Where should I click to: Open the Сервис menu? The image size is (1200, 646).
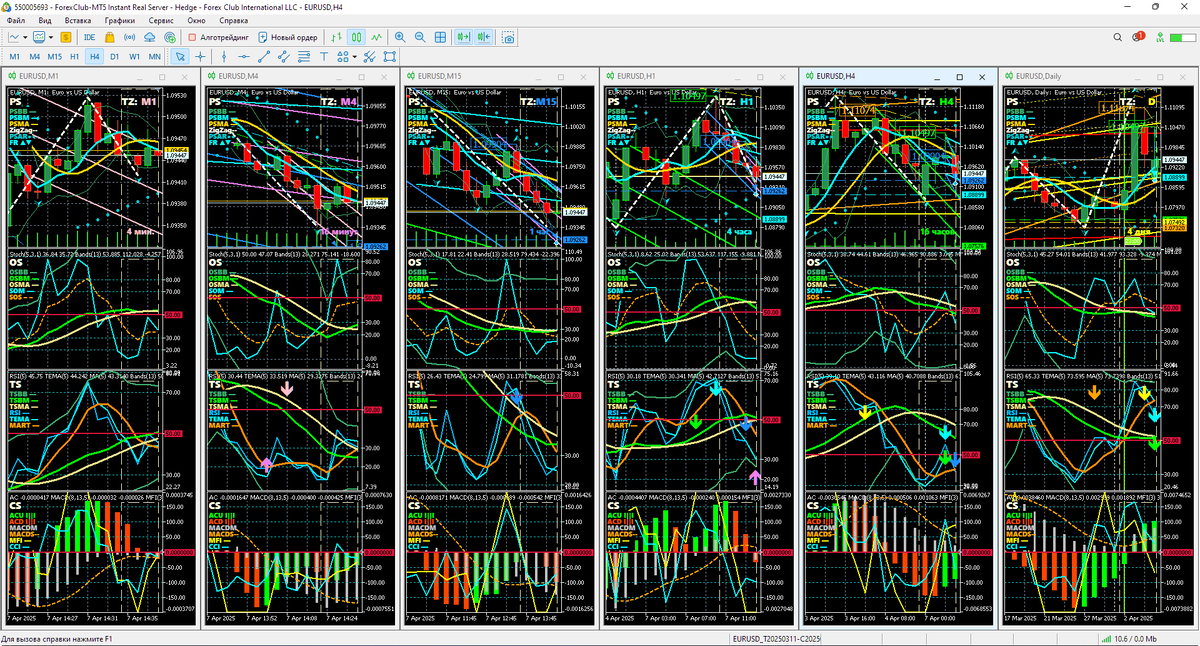click(x=160, y=20)
